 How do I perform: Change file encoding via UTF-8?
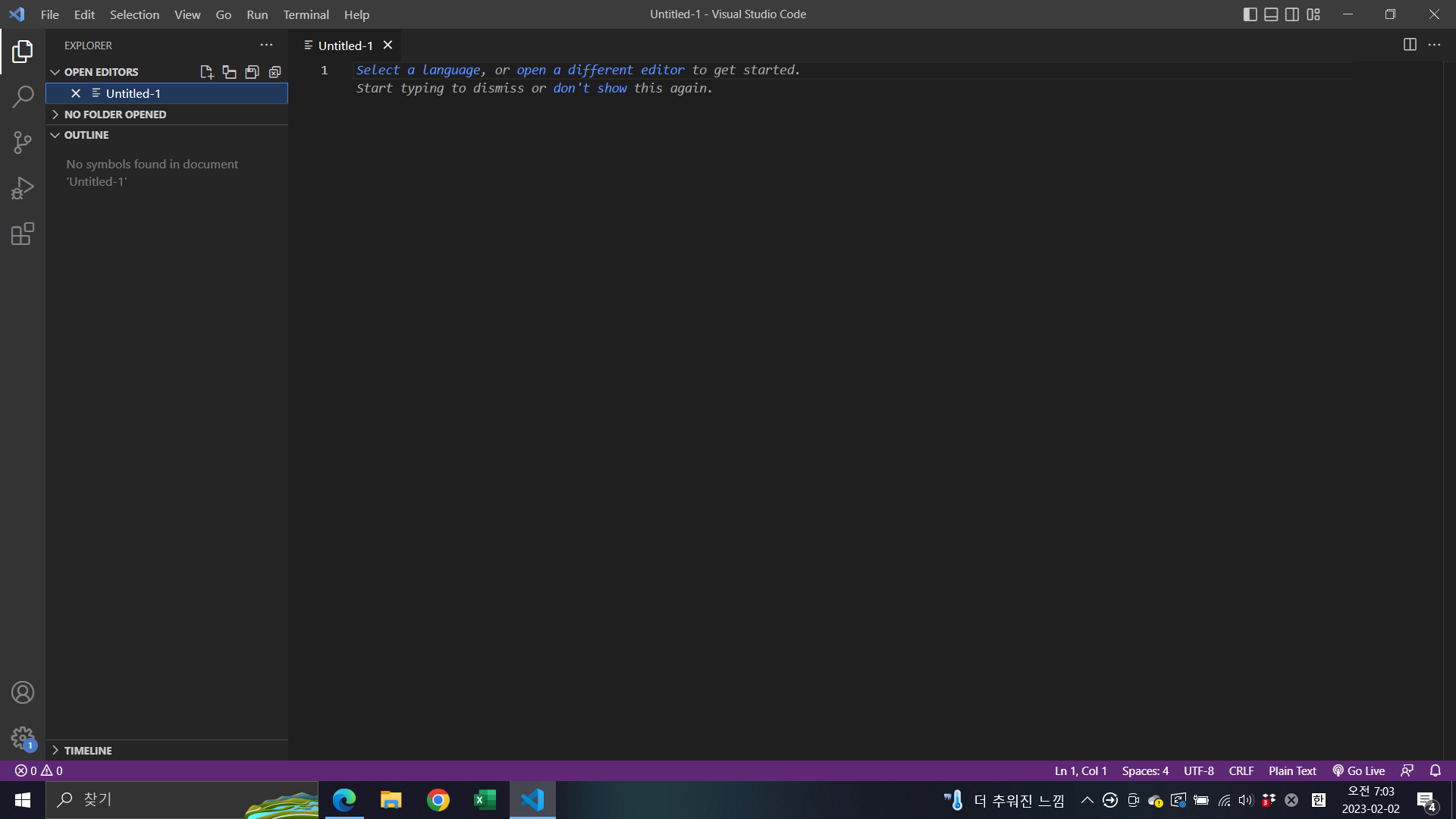1198,770
